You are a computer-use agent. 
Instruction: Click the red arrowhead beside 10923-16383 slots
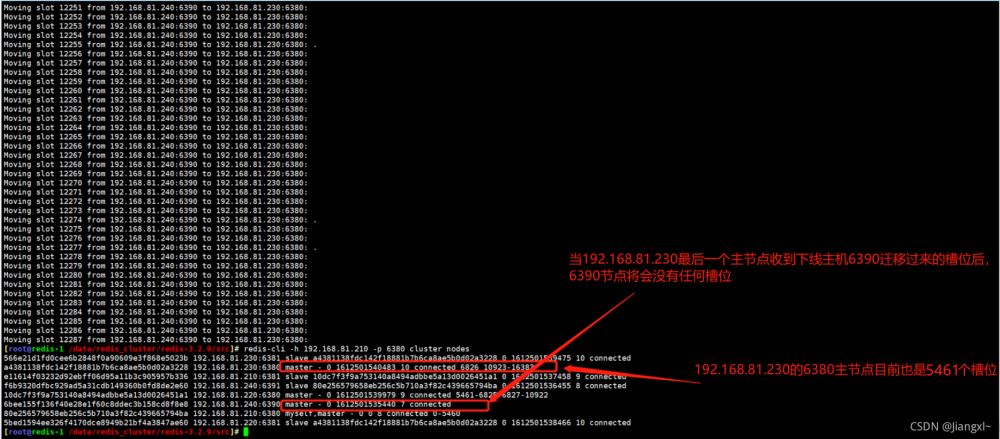[574, 368]
